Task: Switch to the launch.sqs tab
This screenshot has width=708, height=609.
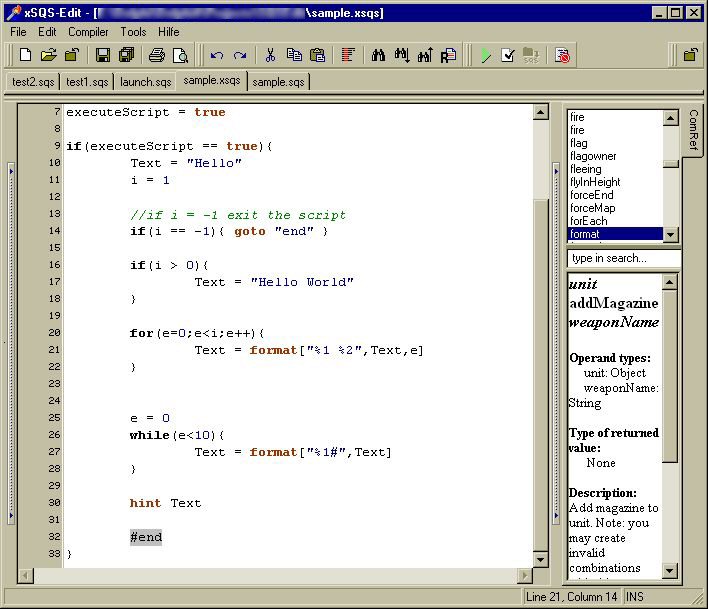Action: pyautogui.click(x=145, y=82)
